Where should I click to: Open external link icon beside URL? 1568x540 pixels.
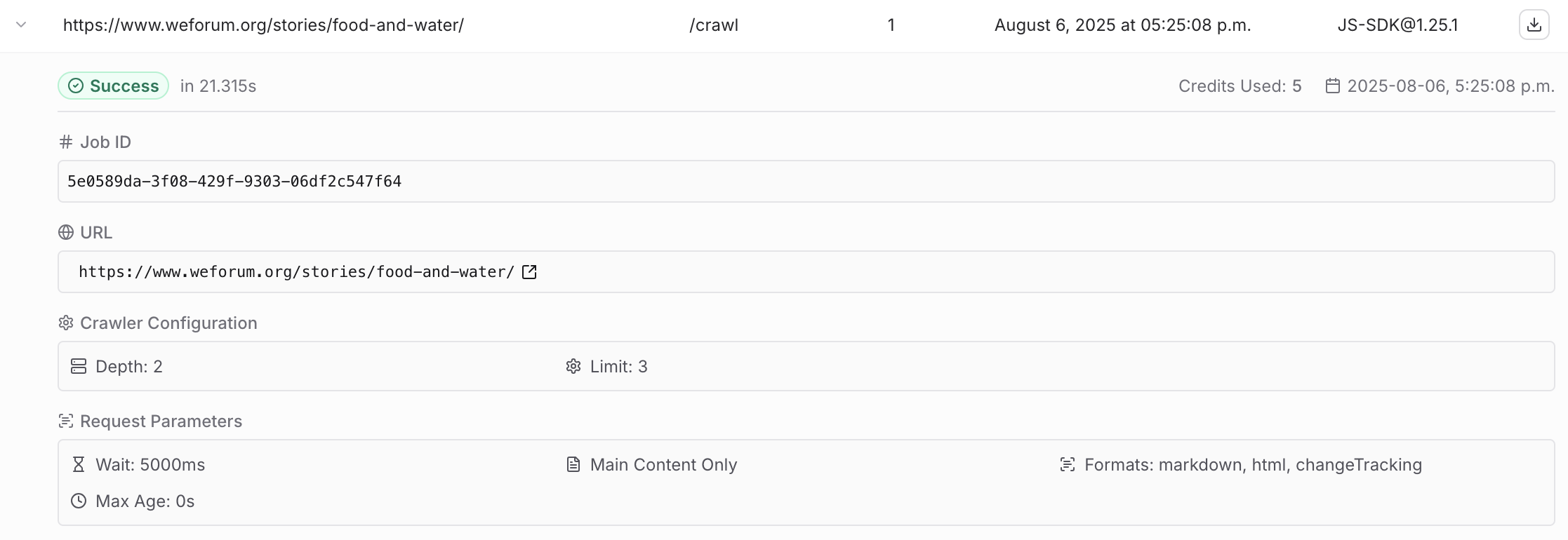tap(529, 272)
